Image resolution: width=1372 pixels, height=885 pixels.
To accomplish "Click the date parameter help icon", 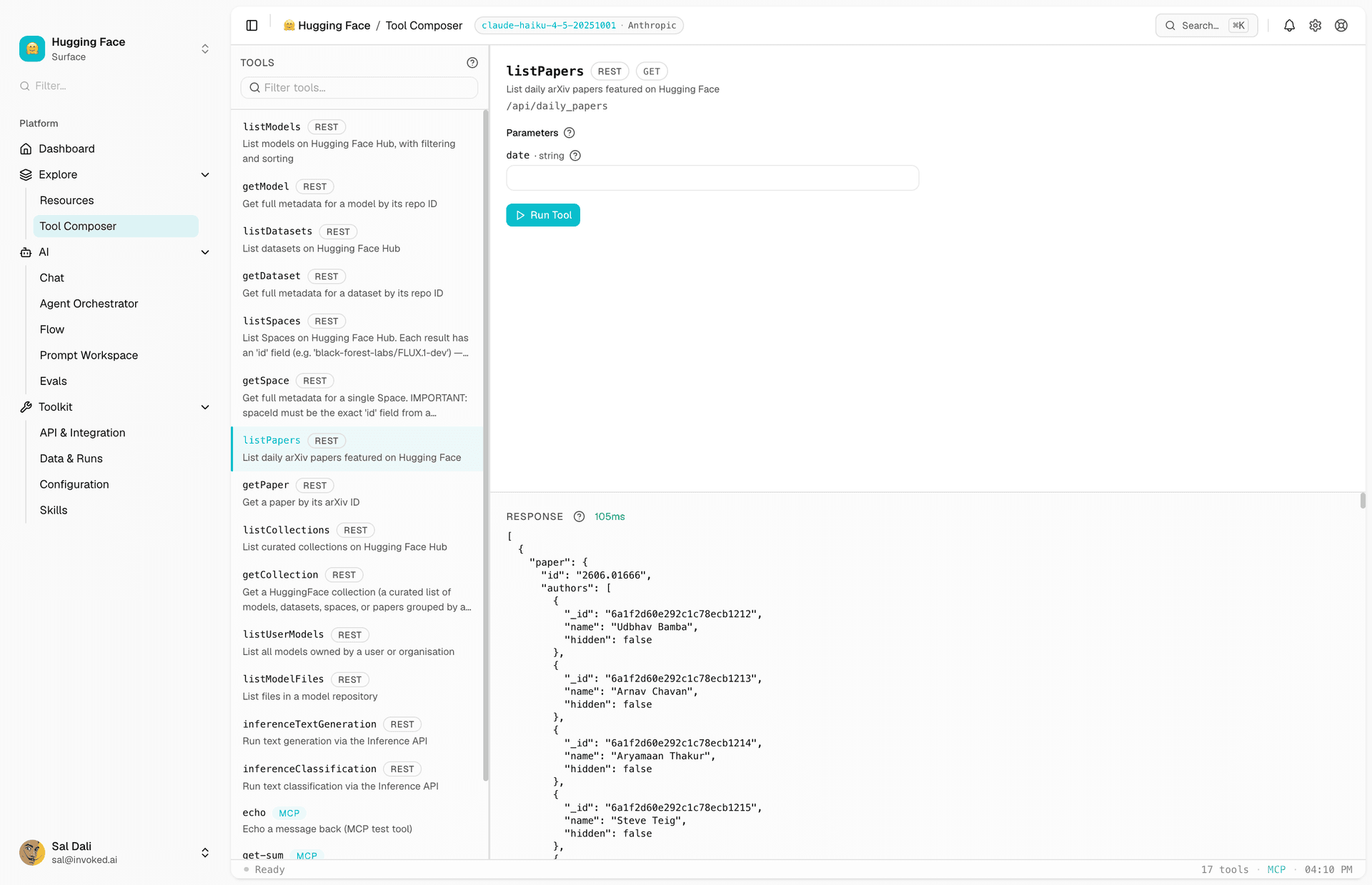I will tap(575, 156).
